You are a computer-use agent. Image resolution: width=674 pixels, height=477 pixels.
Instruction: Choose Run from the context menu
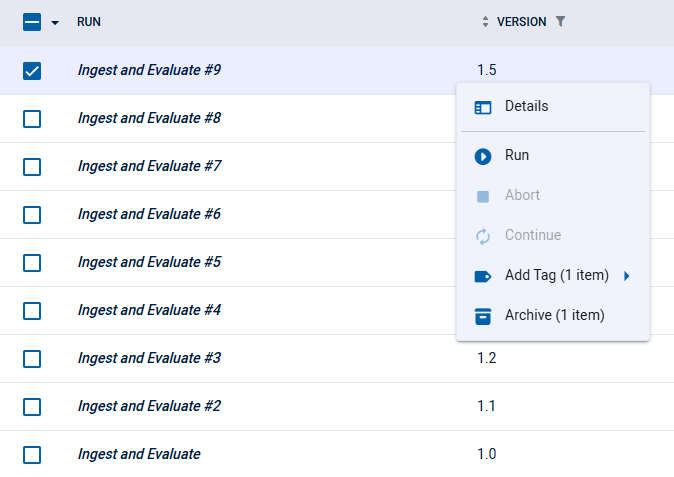coord(517,156)
